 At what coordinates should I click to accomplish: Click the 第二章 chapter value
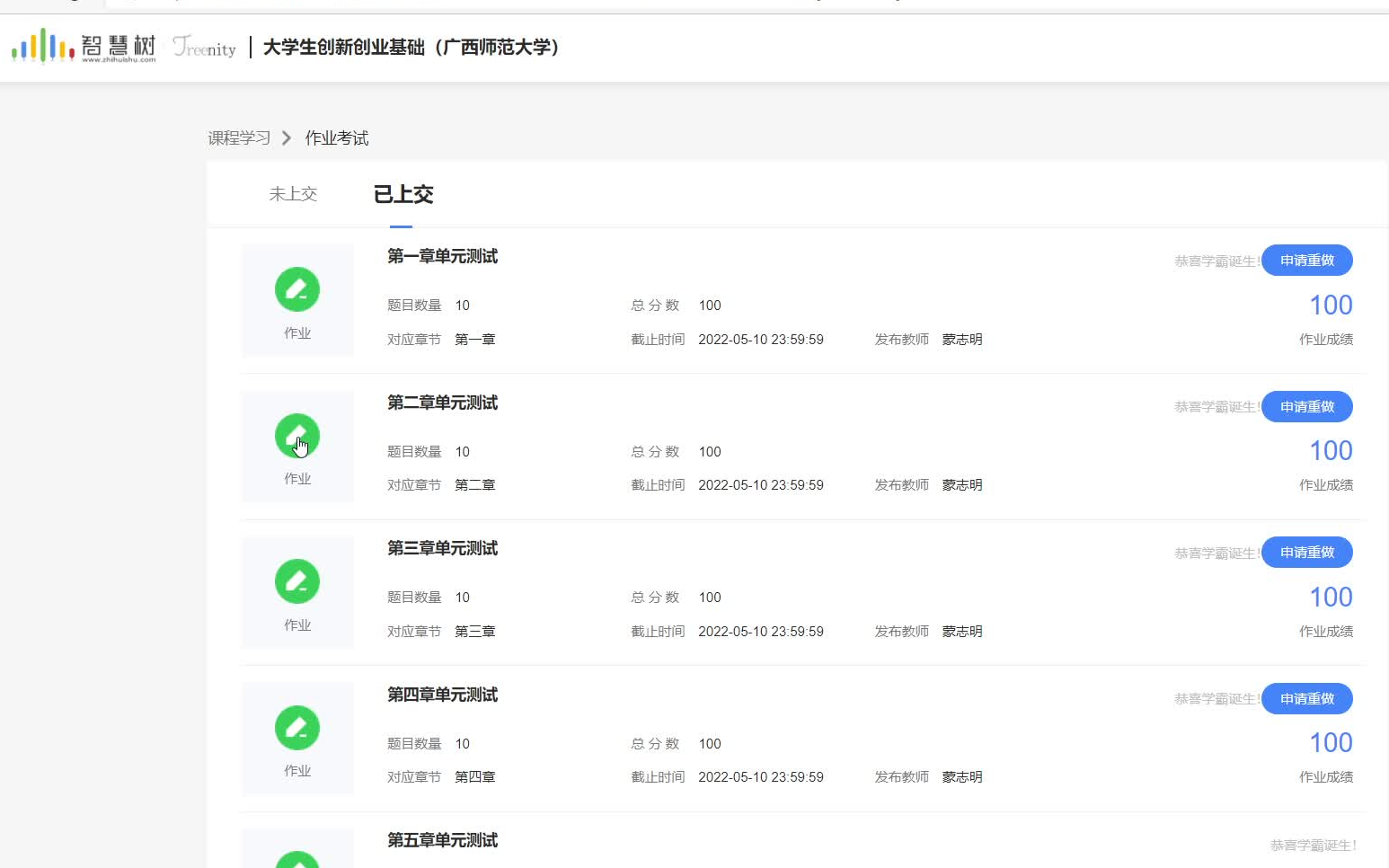474,485
